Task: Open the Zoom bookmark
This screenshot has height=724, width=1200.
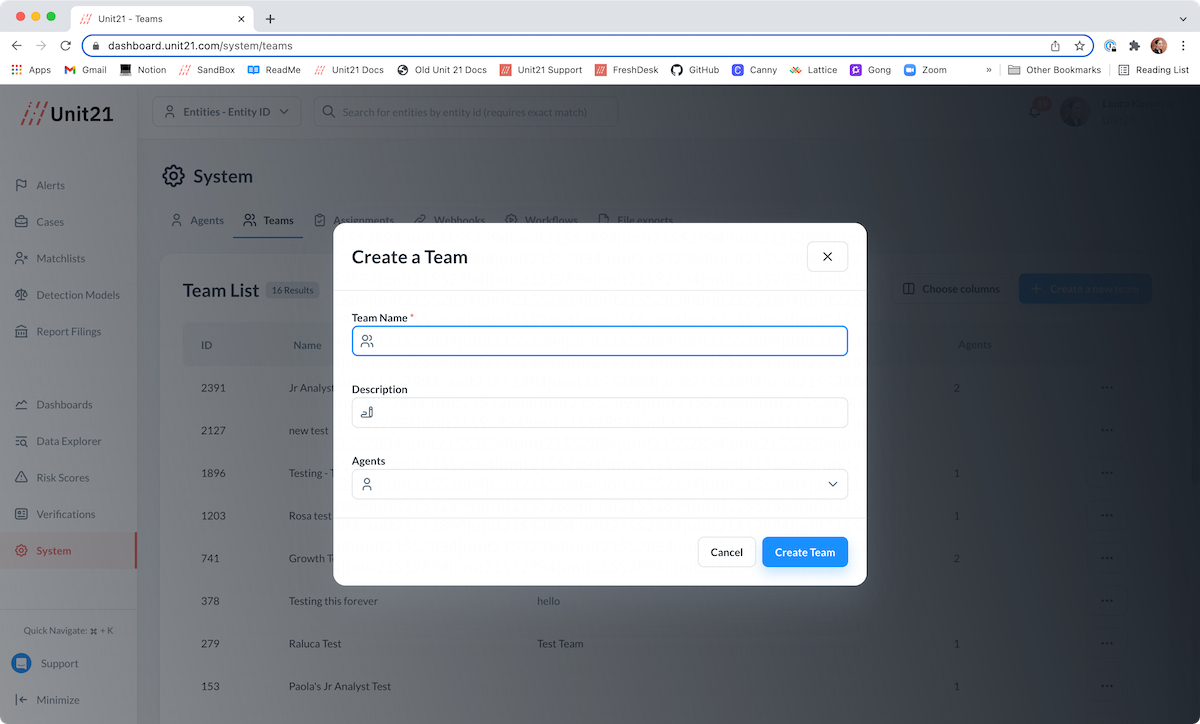Action: (925, 70)
